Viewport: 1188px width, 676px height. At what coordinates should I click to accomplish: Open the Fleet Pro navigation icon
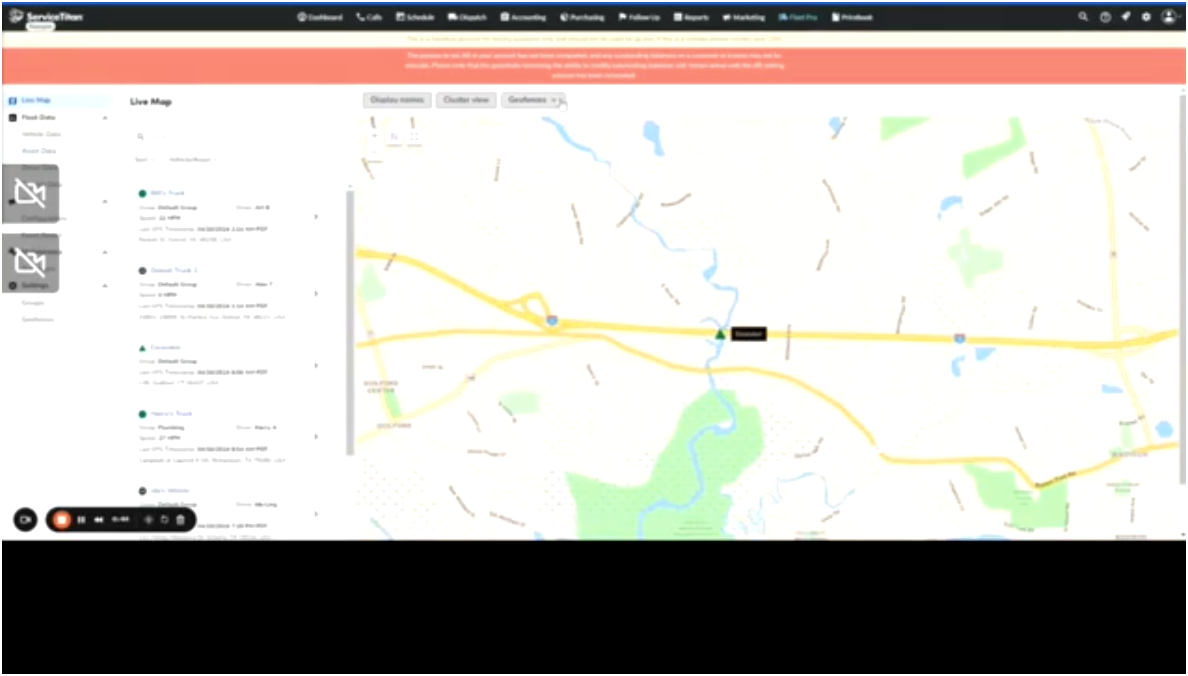(x=785, y=17)
